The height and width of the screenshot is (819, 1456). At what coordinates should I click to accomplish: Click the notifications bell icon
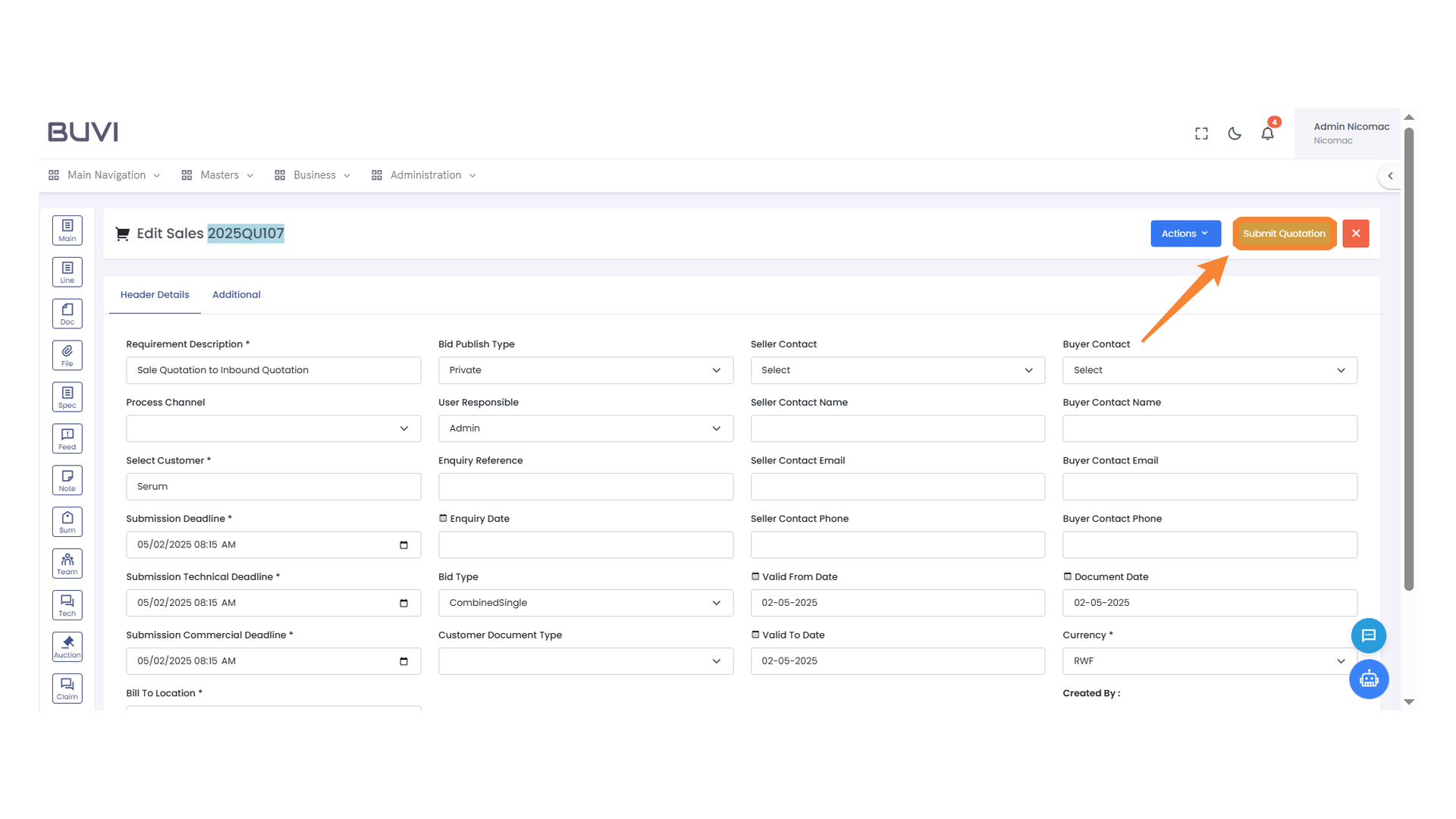[x=1267, y=133]
